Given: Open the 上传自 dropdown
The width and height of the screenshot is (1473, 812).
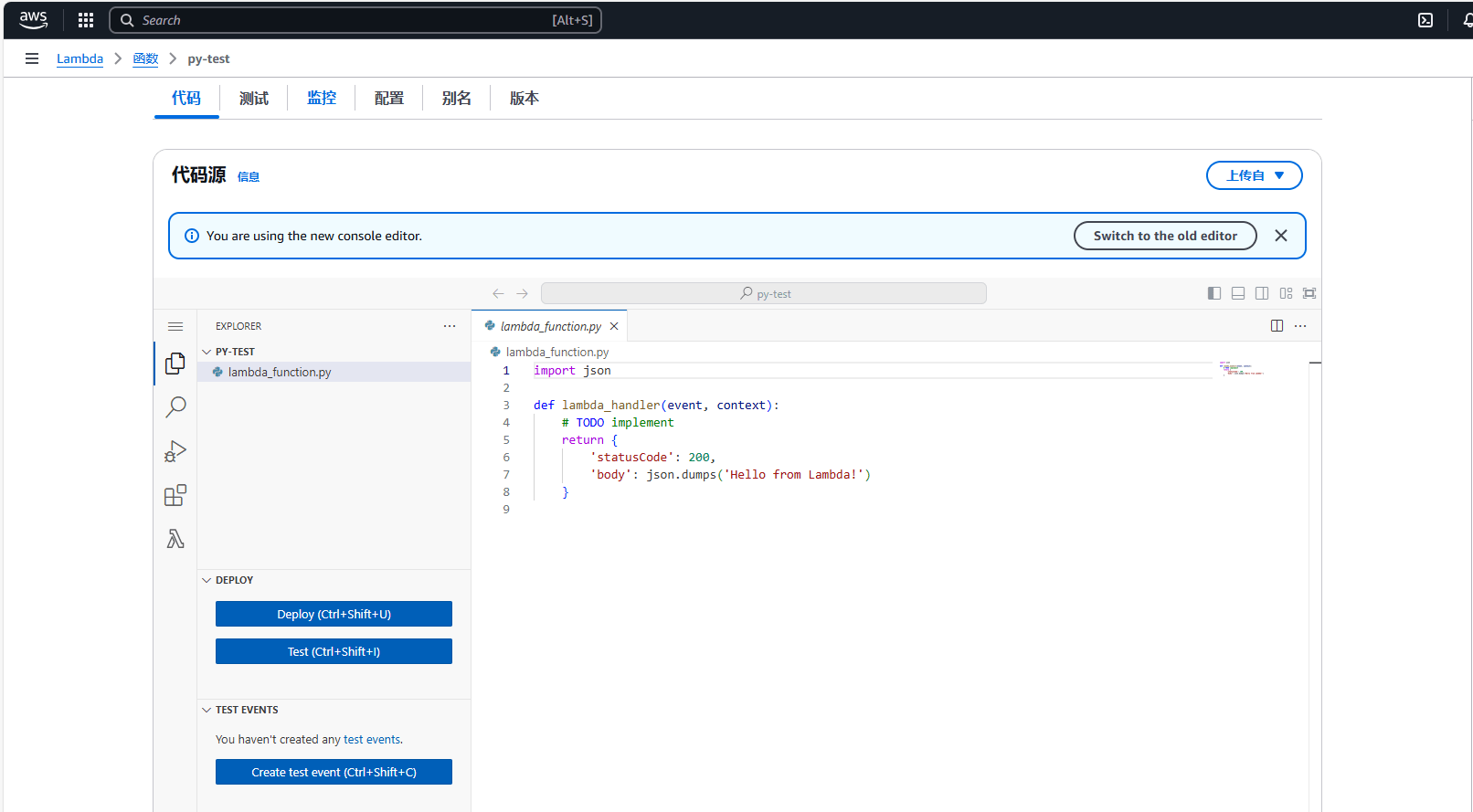Looking at the screenshot, I should point(1254,175).
